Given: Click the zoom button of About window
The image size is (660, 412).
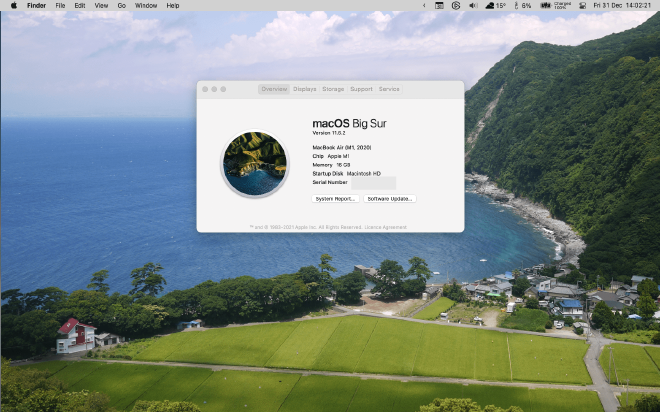Looking at the screenshot, I should pyautogui.click(x=224, y=89).
